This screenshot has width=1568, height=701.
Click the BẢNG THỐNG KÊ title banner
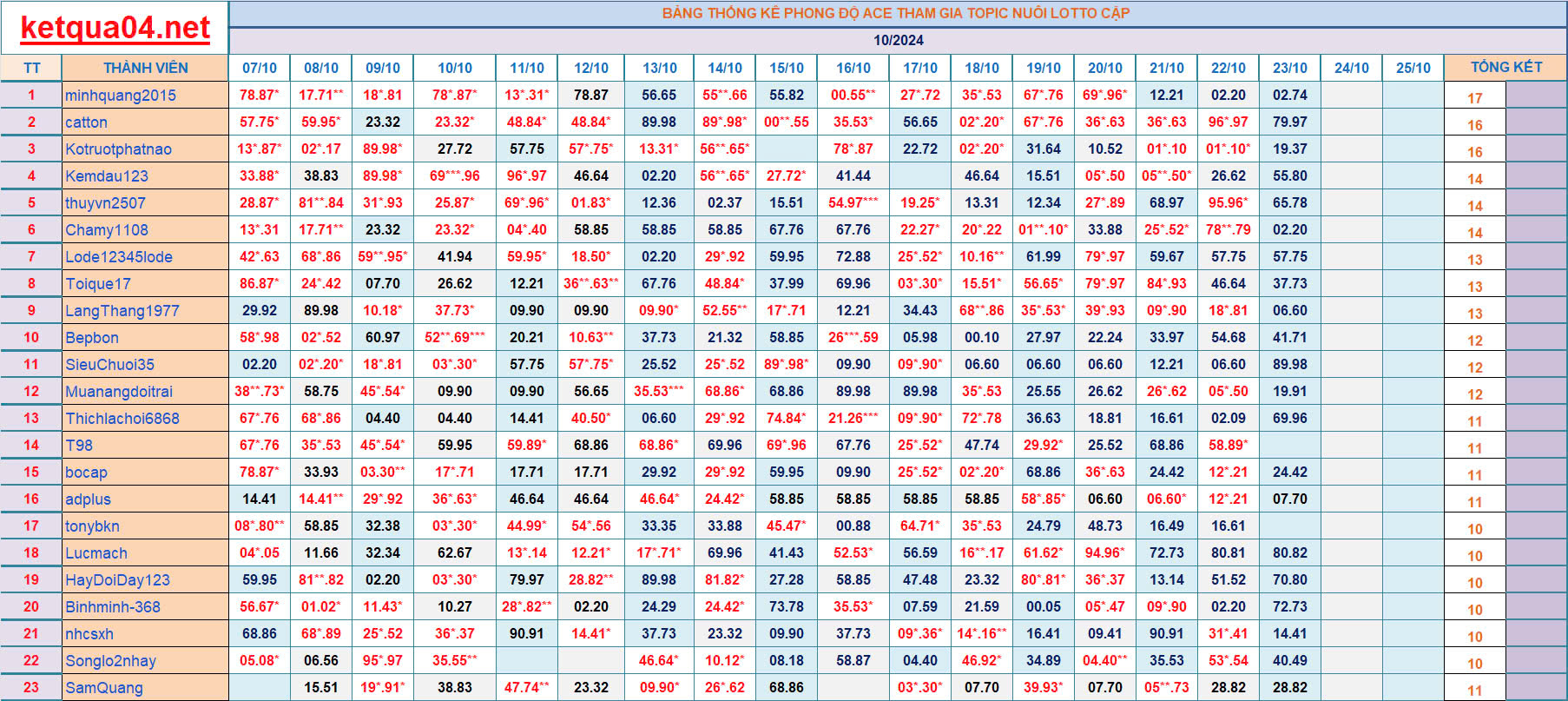tap(896, 13)
